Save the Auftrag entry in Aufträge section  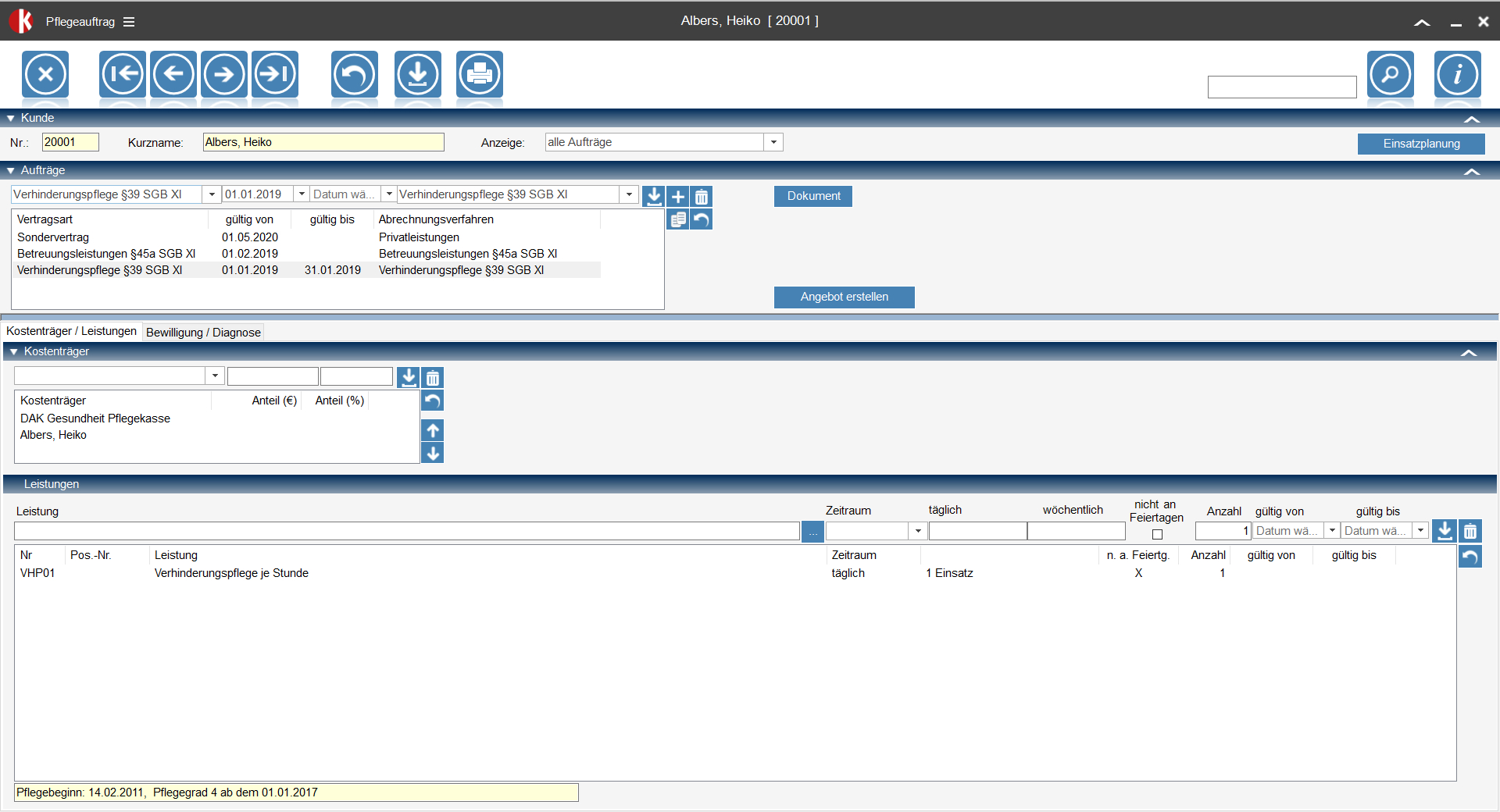(x=654, y=196)
